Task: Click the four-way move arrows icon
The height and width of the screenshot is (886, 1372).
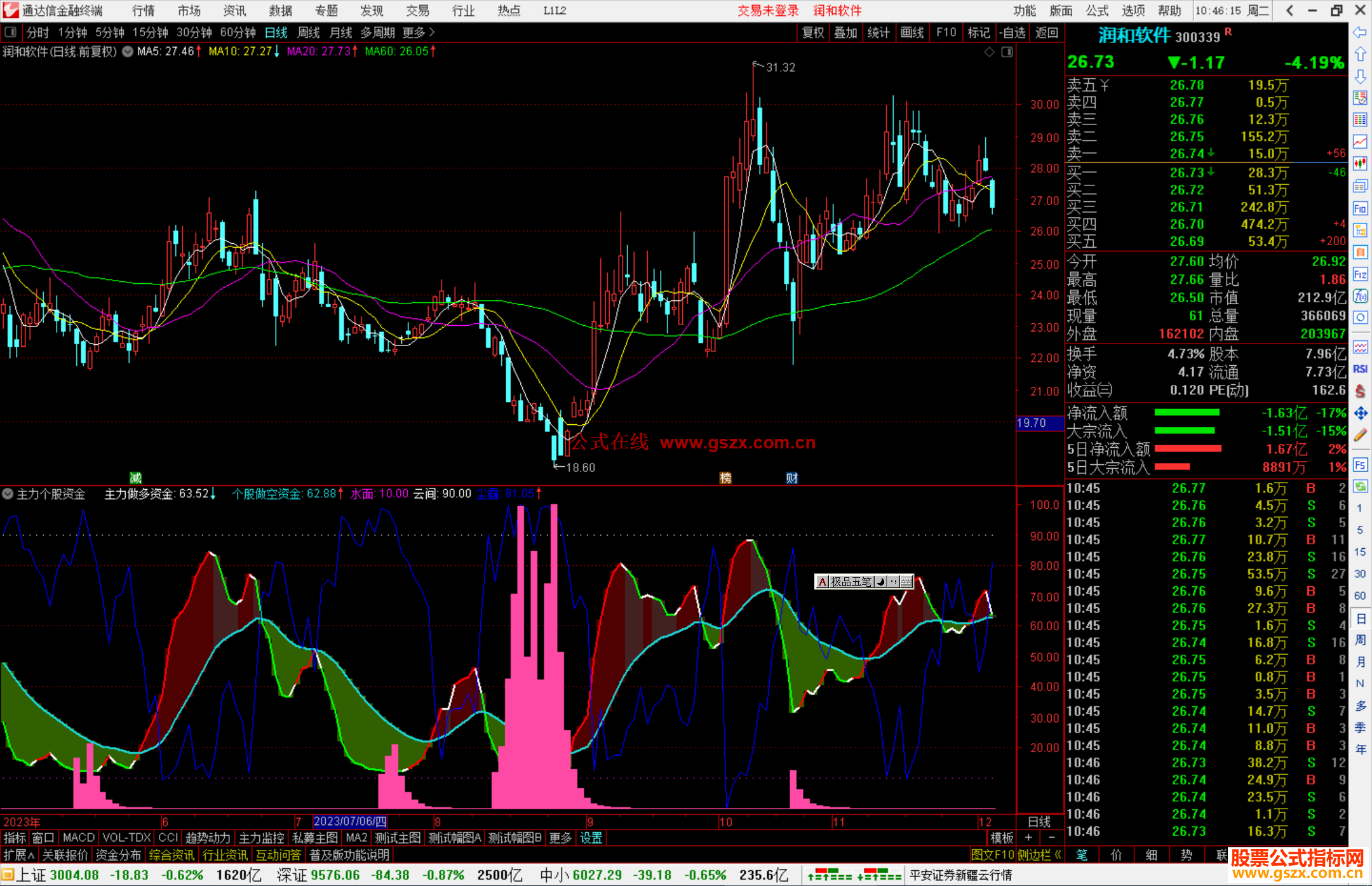Action: click(1360, 413)
